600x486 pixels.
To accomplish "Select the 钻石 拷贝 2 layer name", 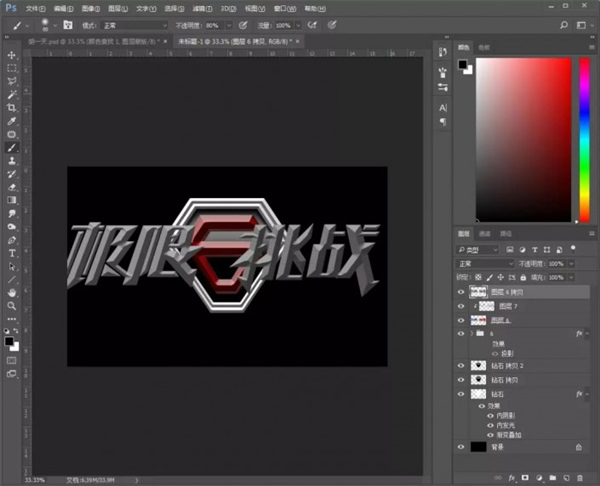I will pyautogui.click(x=507, y=366).
